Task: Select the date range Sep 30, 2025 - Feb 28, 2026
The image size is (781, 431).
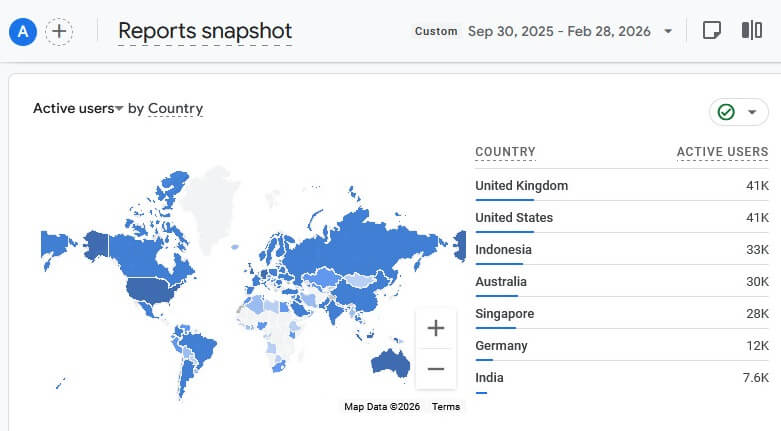Action: [x=559, y=31]
